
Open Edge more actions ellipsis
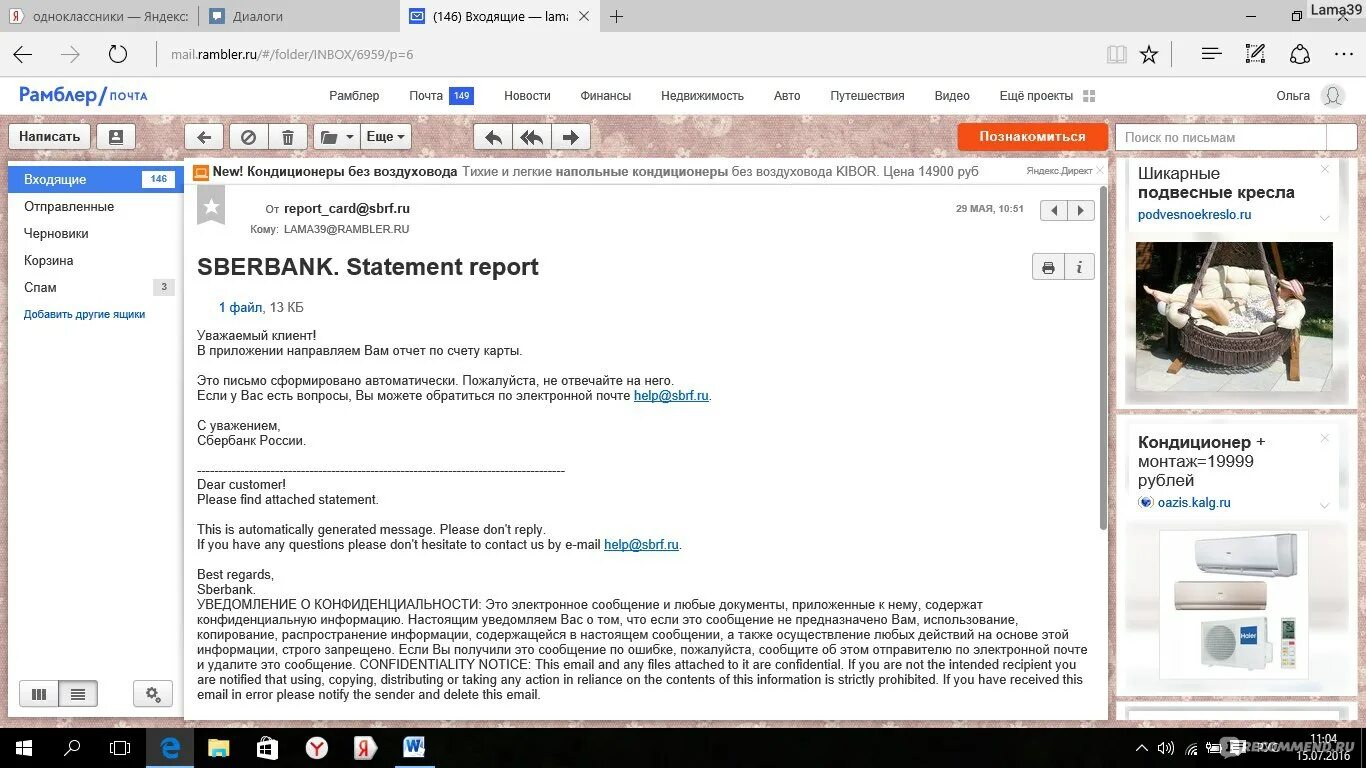coord(1344,54)
